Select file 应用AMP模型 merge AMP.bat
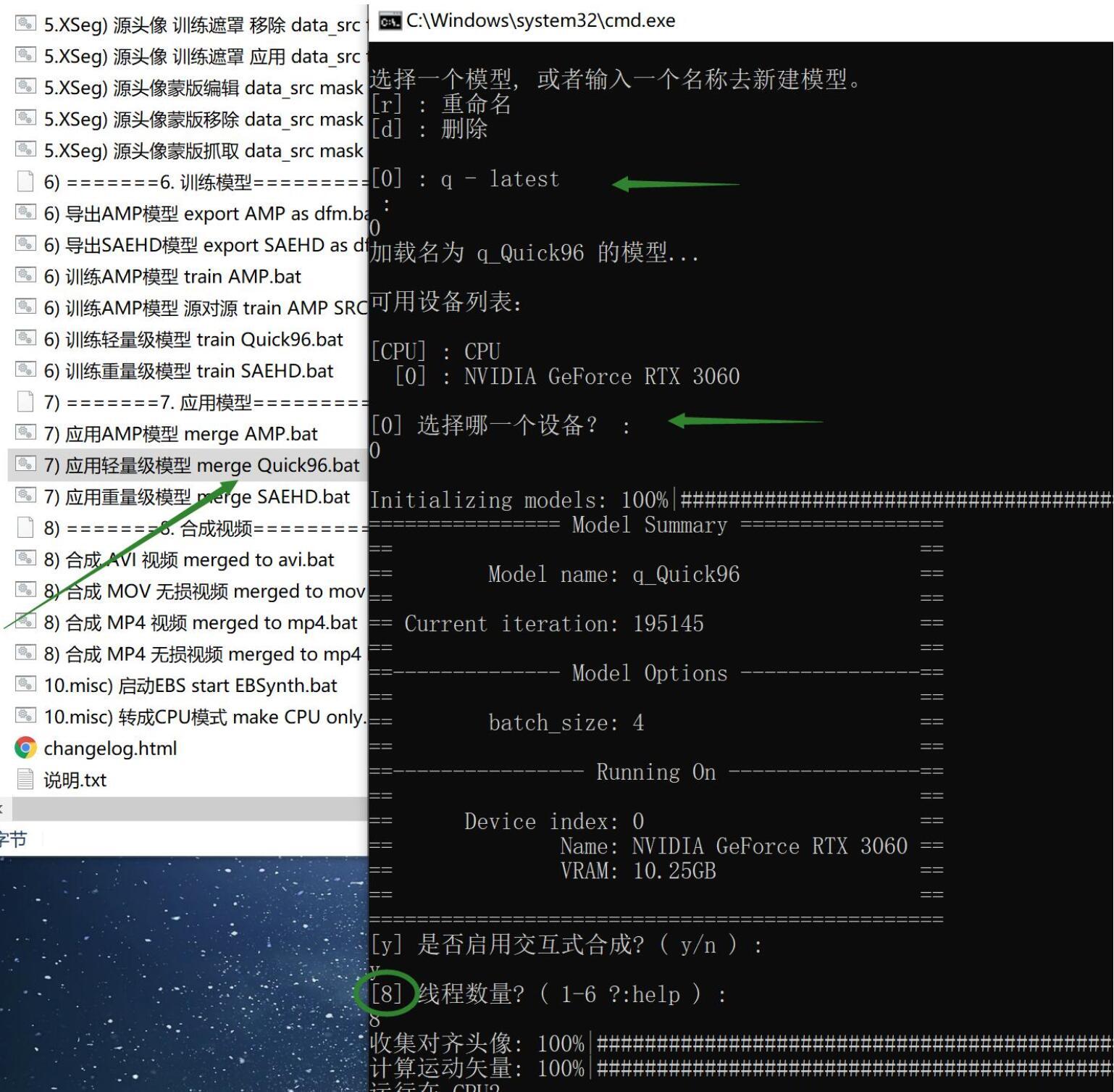The height and width of the screenshot is (1092, 1114). click(x=181, y=434)
